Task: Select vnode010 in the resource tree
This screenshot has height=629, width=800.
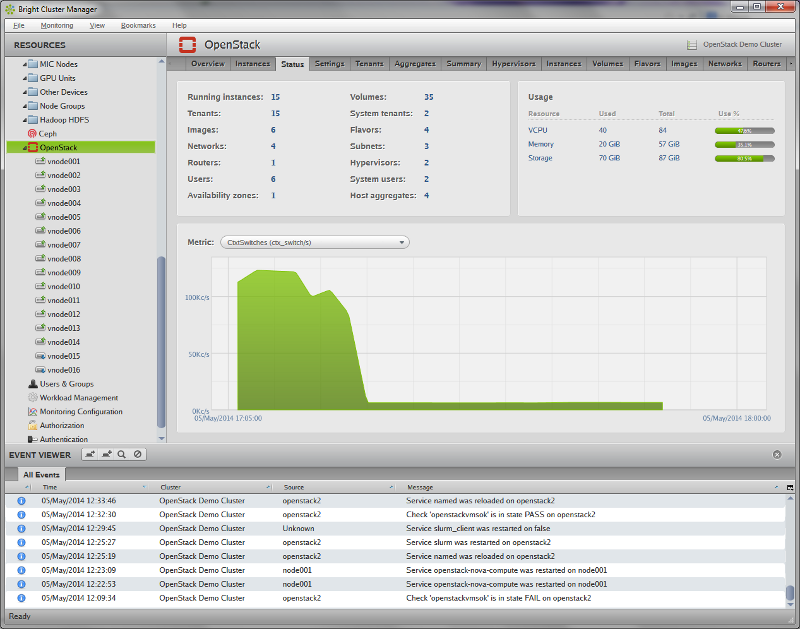Action: (x=64, y=286)
